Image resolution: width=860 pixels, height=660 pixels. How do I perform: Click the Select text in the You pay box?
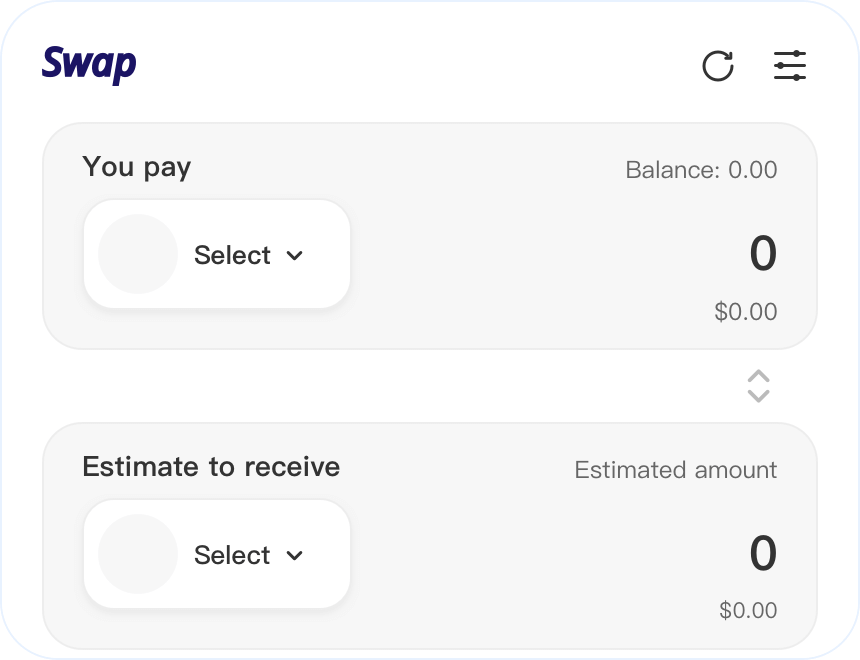(232, 255)
